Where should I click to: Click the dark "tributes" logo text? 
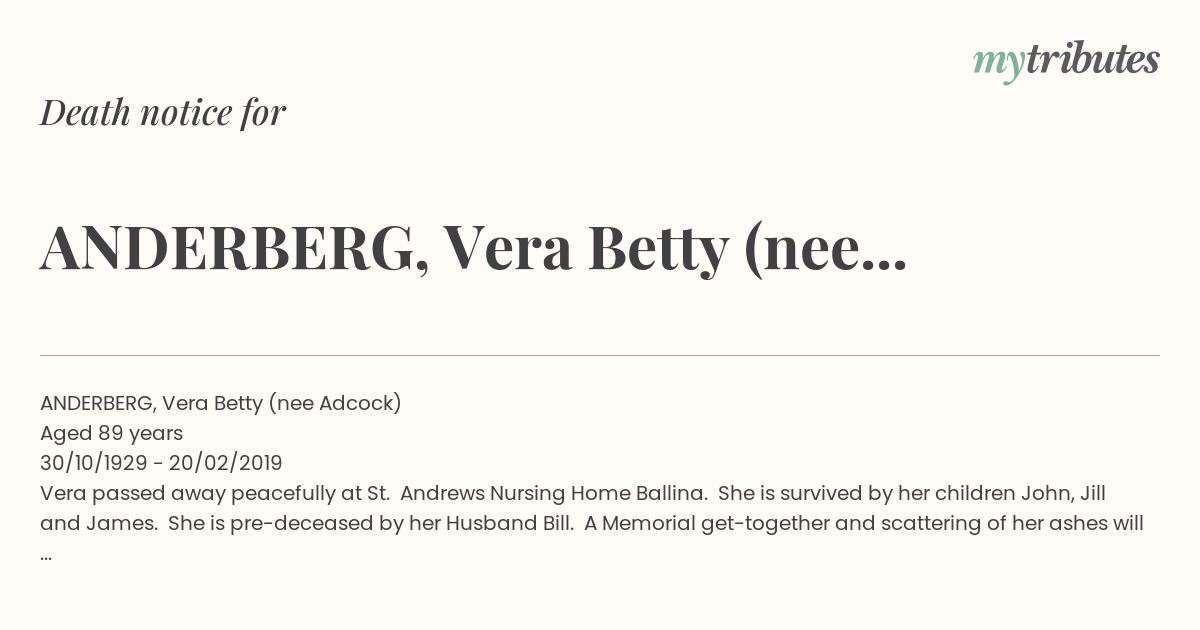pos(1092,59)
